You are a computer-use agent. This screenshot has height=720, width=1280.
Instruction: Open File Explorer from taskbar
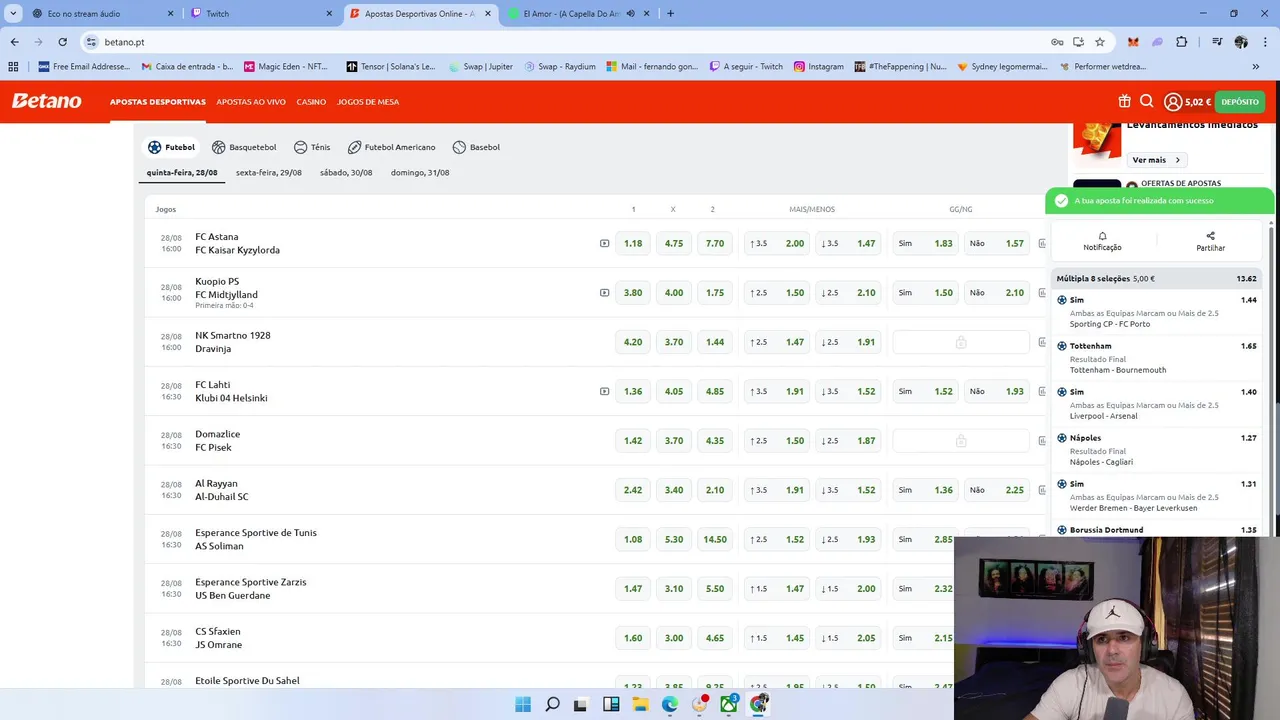coord(640,704)
